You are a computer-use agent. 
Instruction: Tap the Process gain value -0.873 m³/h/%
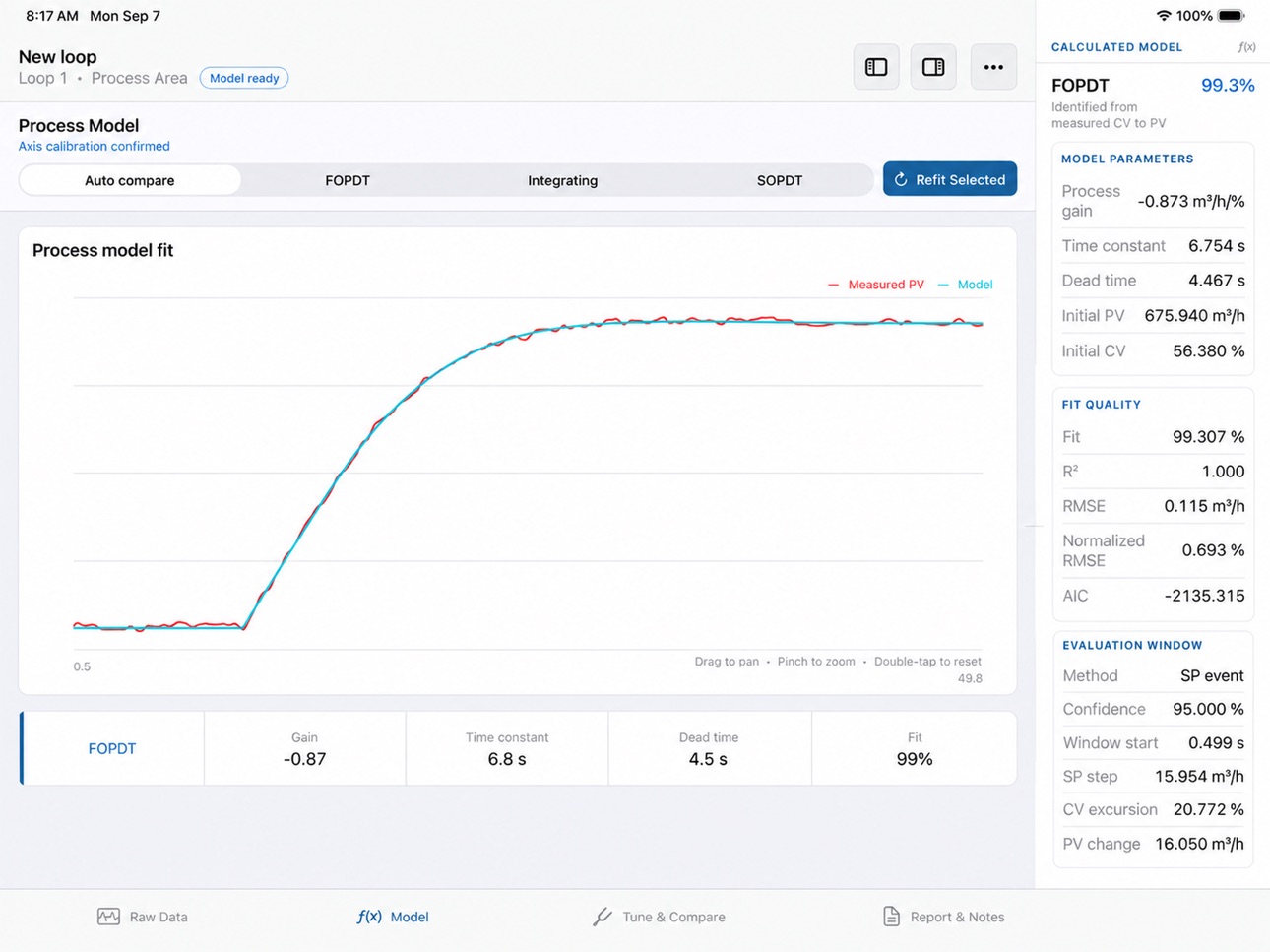tap(1191, 201)
